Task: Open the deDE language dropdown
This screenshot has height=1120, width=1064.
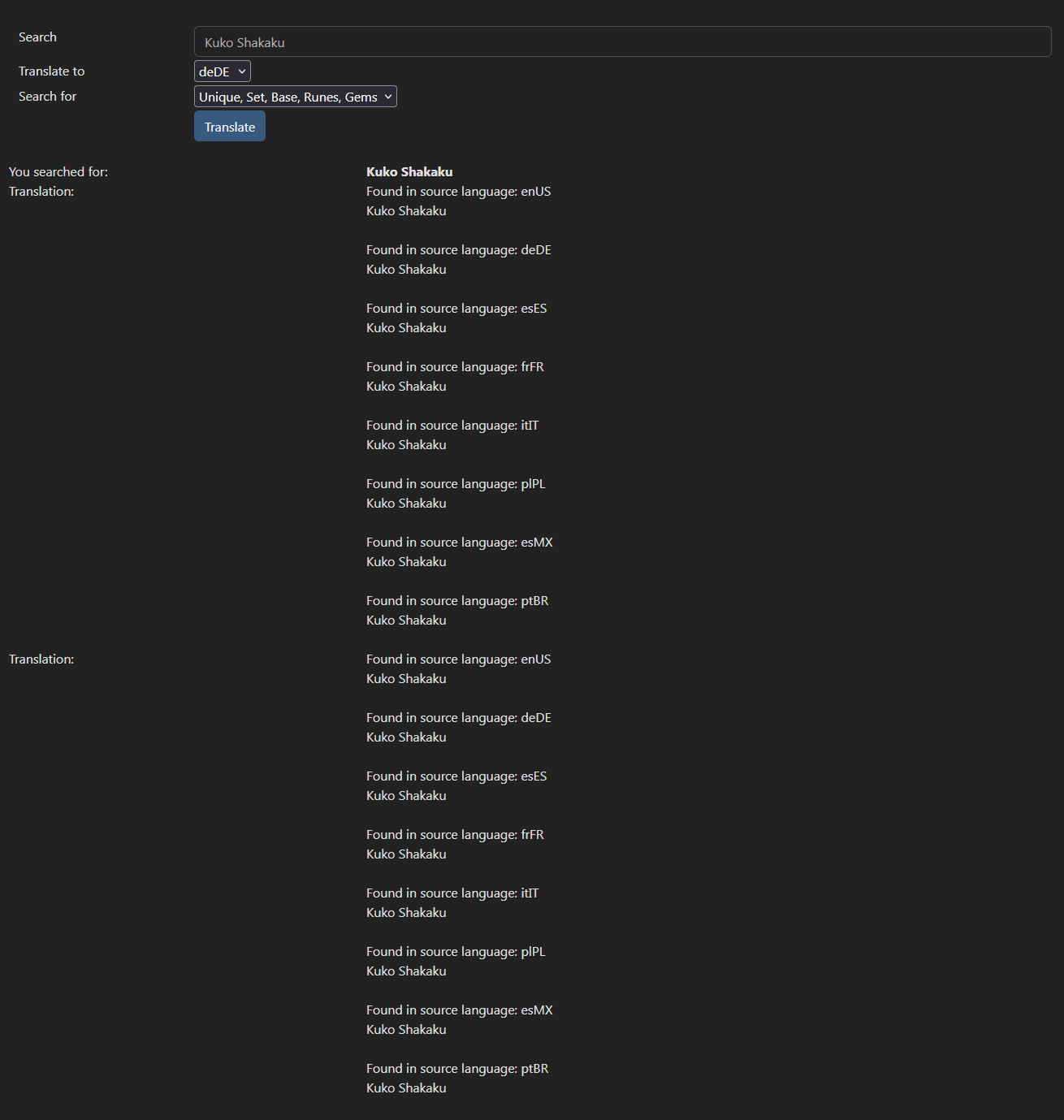Action: 222,71
